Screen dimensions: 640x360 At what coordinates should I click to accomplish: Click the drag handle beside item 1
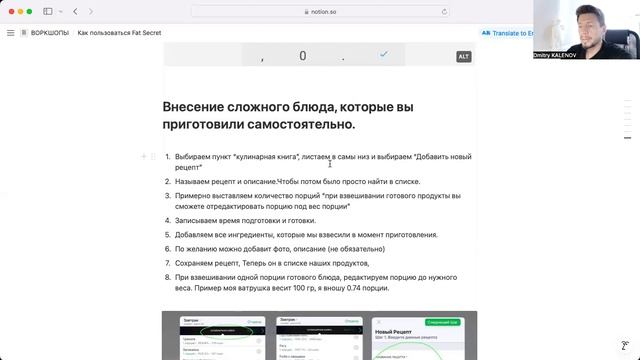(153, 156)
